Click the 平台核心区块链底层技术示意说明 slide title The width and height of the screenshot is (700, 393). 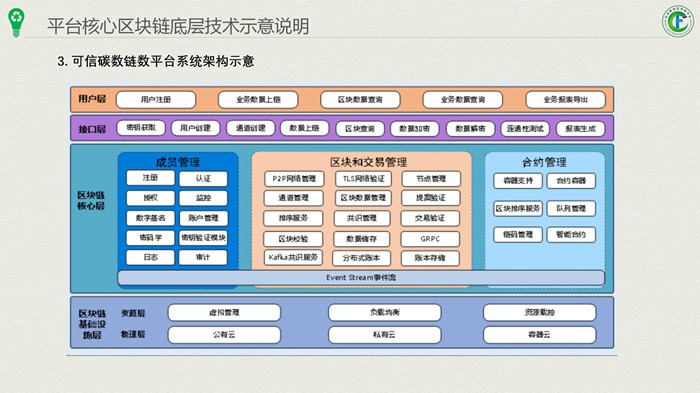click(x=178, y=26)
